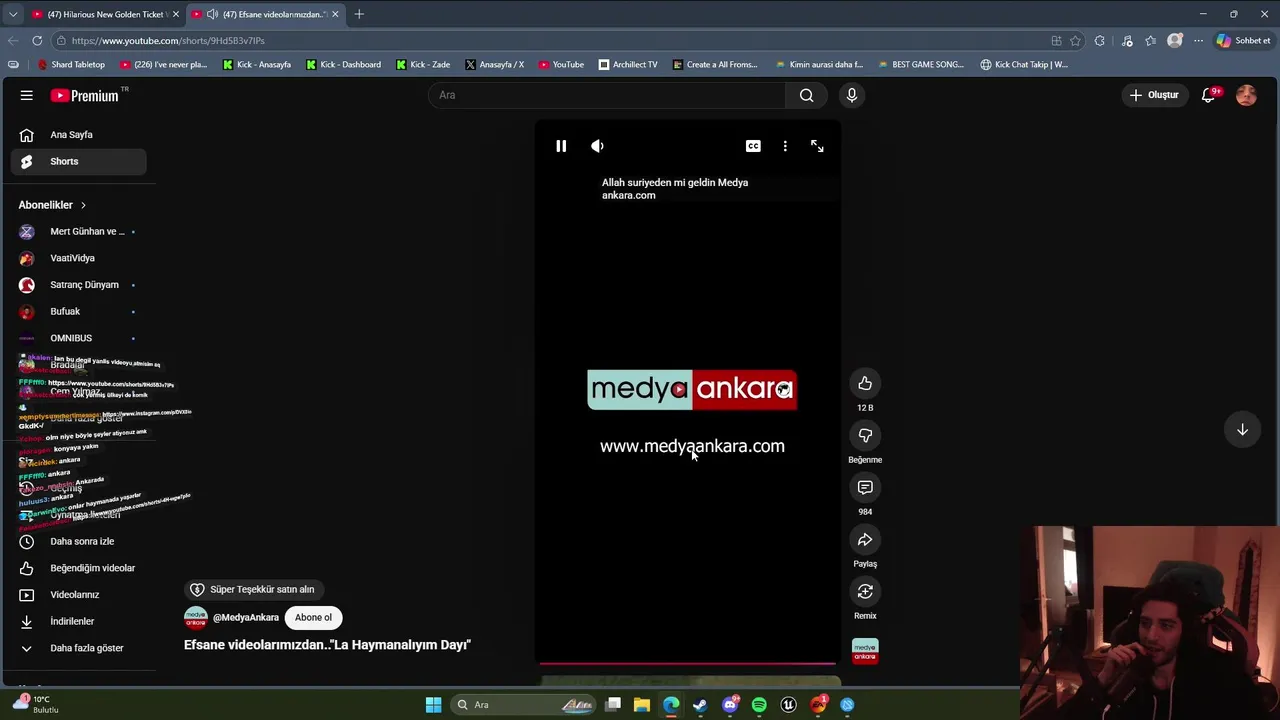The width and height of the screenshot is (1280, 720).
Task: Submit search with magnifier button
Action: click(x=806, y=95)
